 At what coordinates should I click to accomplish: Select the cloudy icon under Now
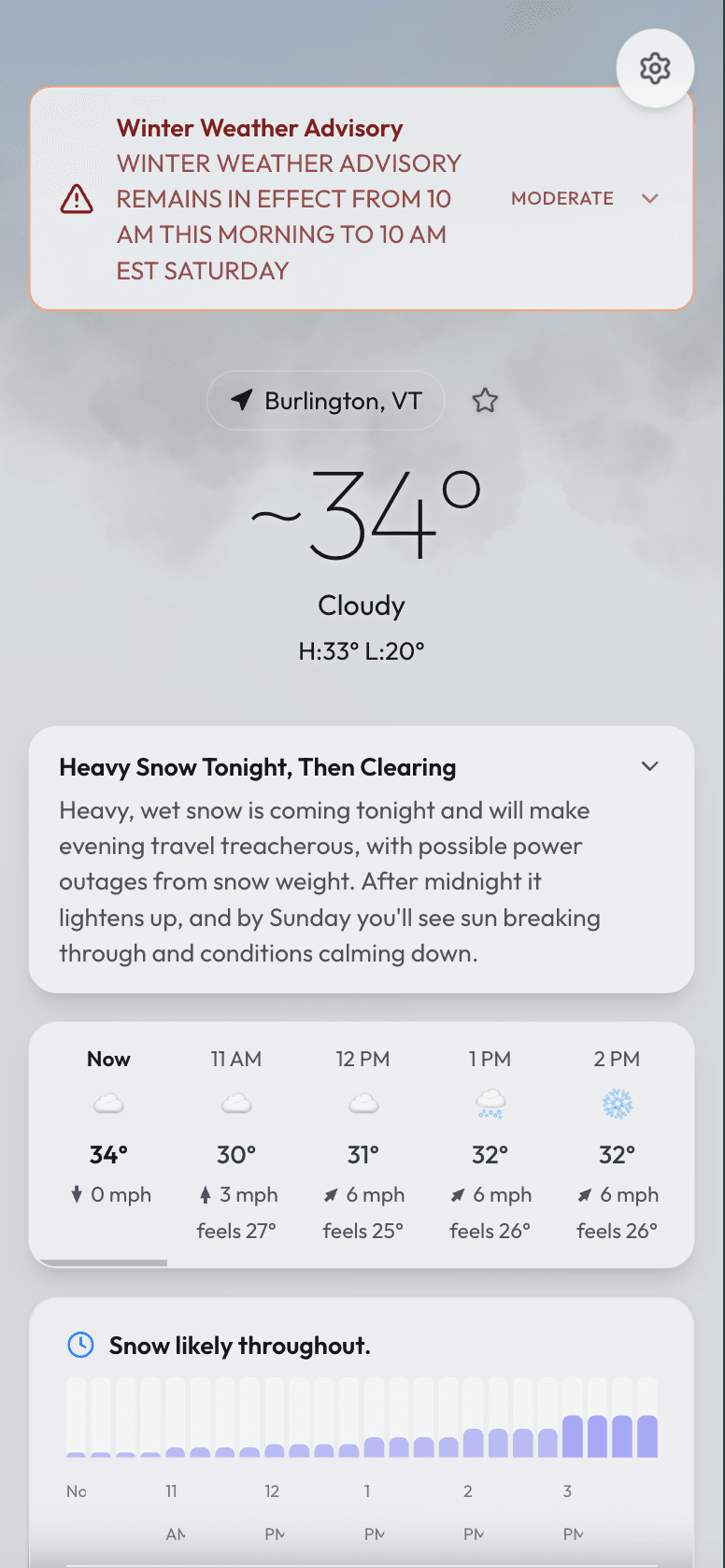(108, 1103)
